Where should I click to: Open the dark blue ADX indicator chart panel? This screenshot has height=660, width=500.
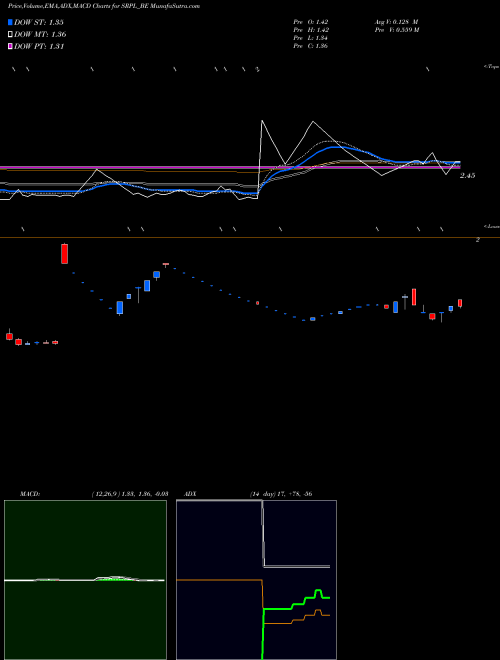click(256, 580)
